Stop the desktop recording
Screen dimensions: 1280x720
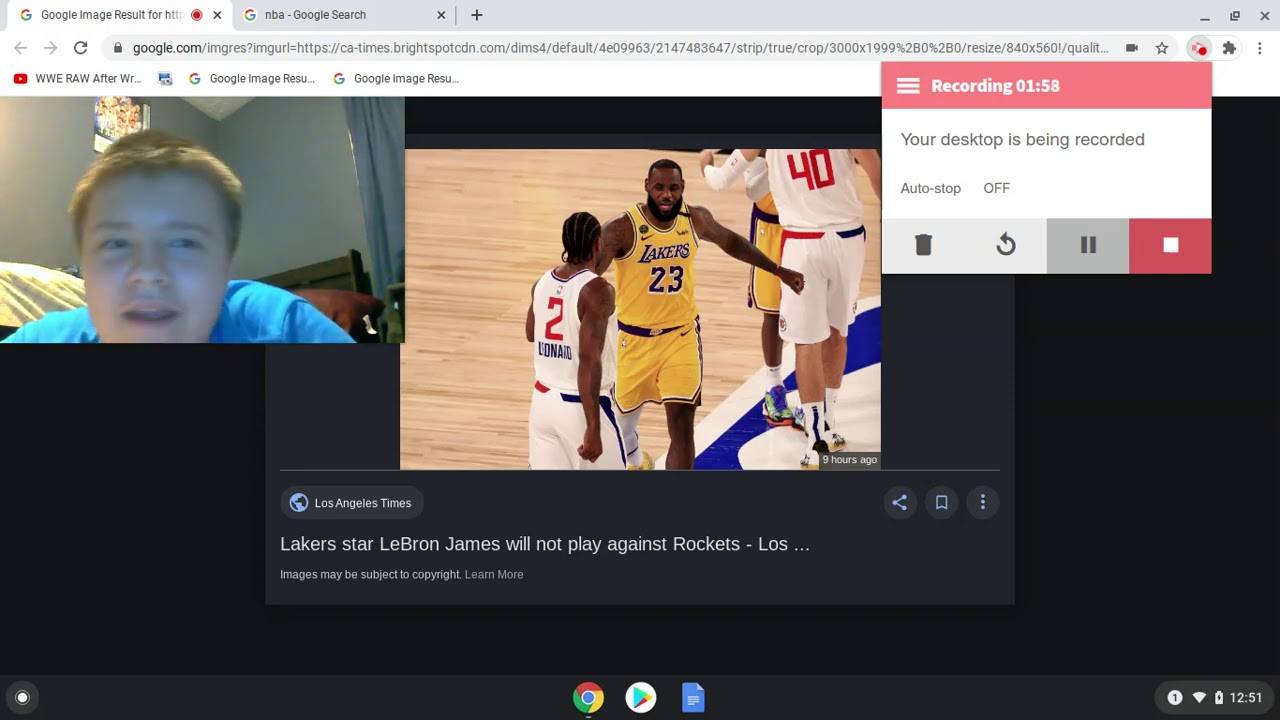(x=1170, y=245)
